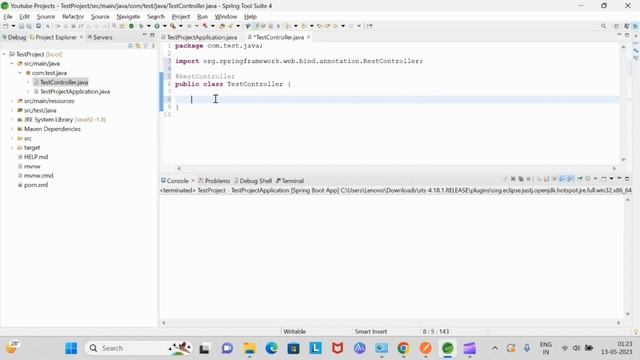The image size is (640, 360).
Task: Select HELP.md in Project Explorer
Action: pos(36,157)
